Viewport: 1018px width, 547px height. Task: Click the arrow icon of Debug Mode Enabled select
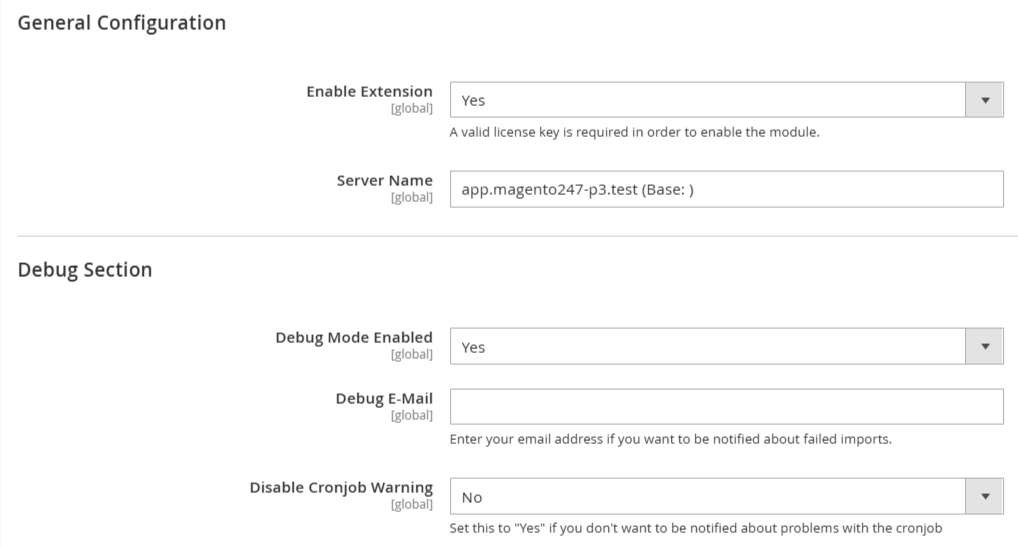pos(985,346)
